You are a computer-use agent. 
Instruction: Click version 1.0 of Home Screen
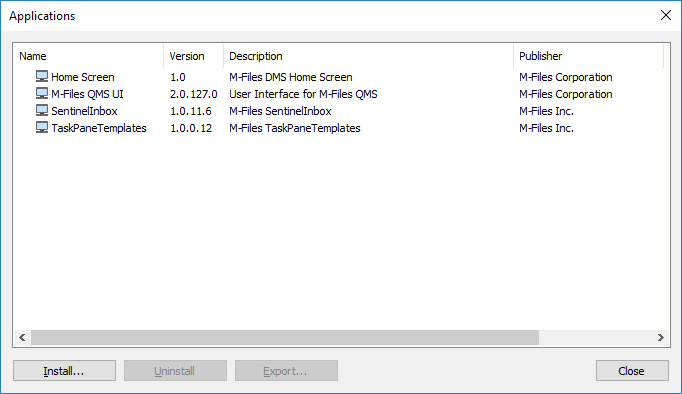(x=178, y=77)
